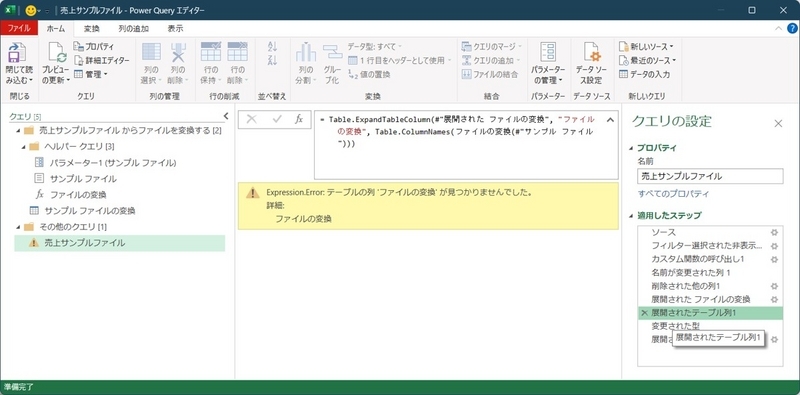Viewport: 800px width, 395px height.
Task: Cancel the formula edit with the X button
Action: point(251,119)
